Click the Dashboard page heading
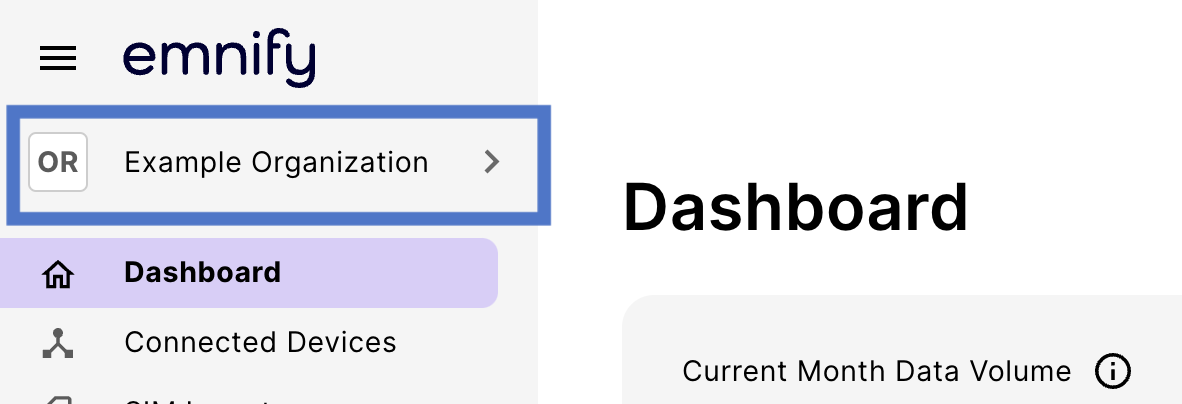Image resolution: width=1182 pixels, height=404 pixels. [x=796, y=208]
